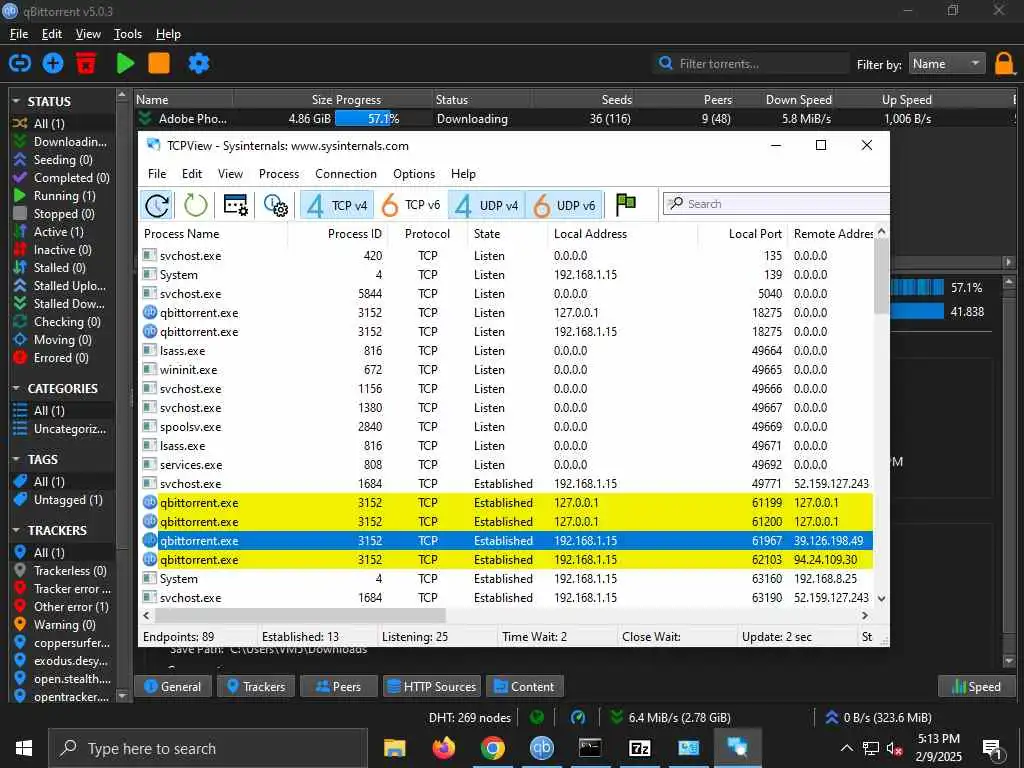The image size is (1024, 768).
Task: Click the qBittorrent add torrent link icon
Action: [20, 63]
